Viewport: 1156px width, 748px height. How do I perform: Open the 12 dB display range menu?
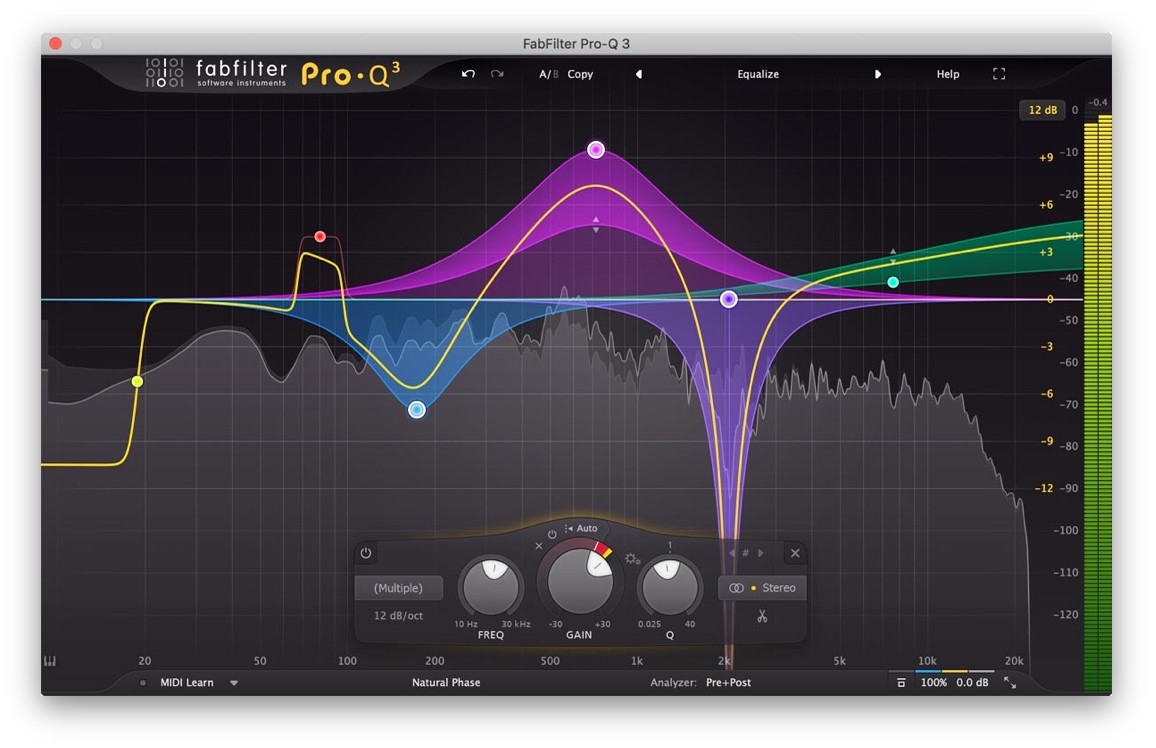coord(1042,110)
